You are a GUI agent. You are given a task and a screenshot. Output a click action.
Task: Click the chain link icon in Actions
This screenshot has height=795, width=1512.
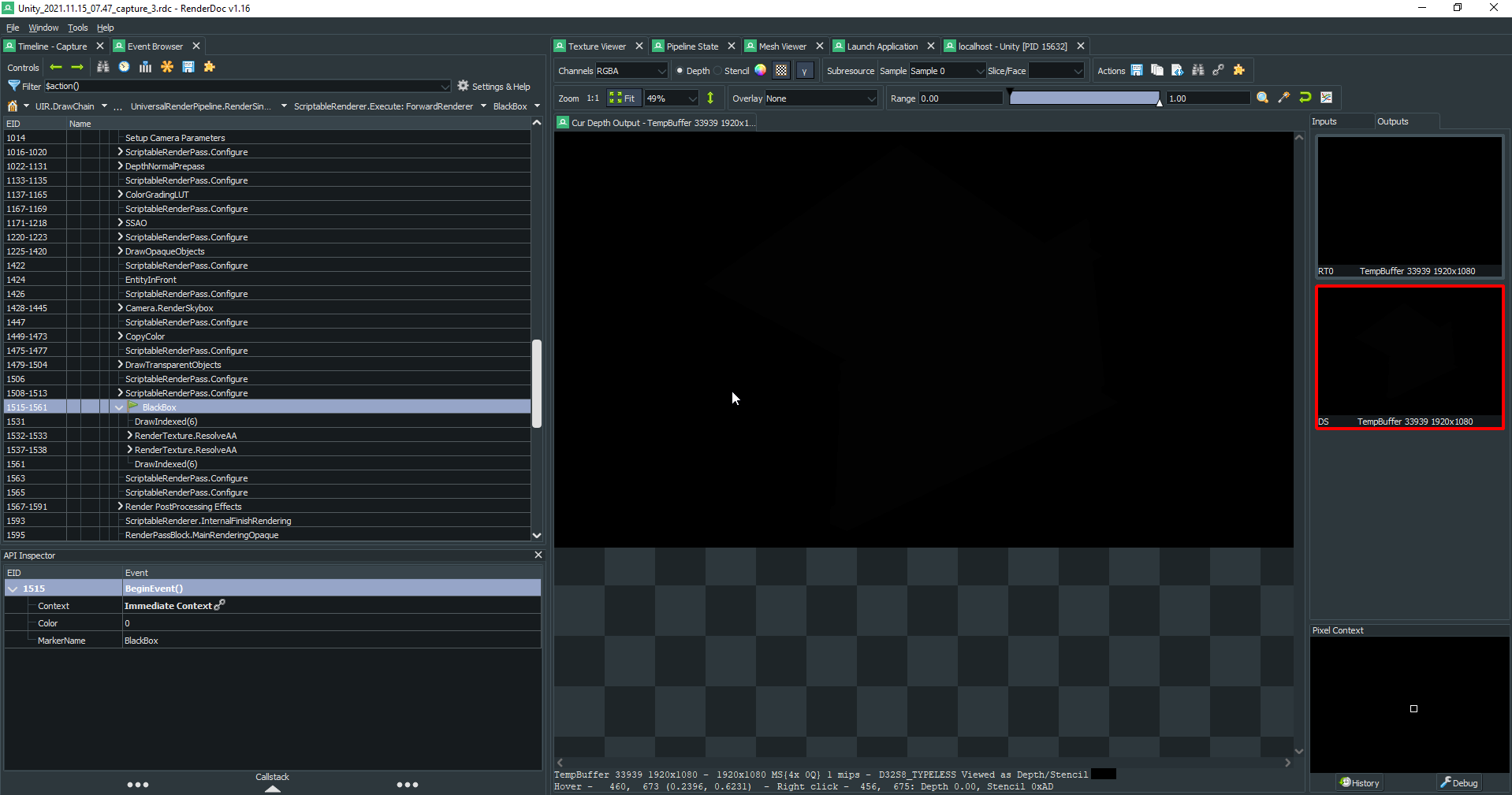1219,70
